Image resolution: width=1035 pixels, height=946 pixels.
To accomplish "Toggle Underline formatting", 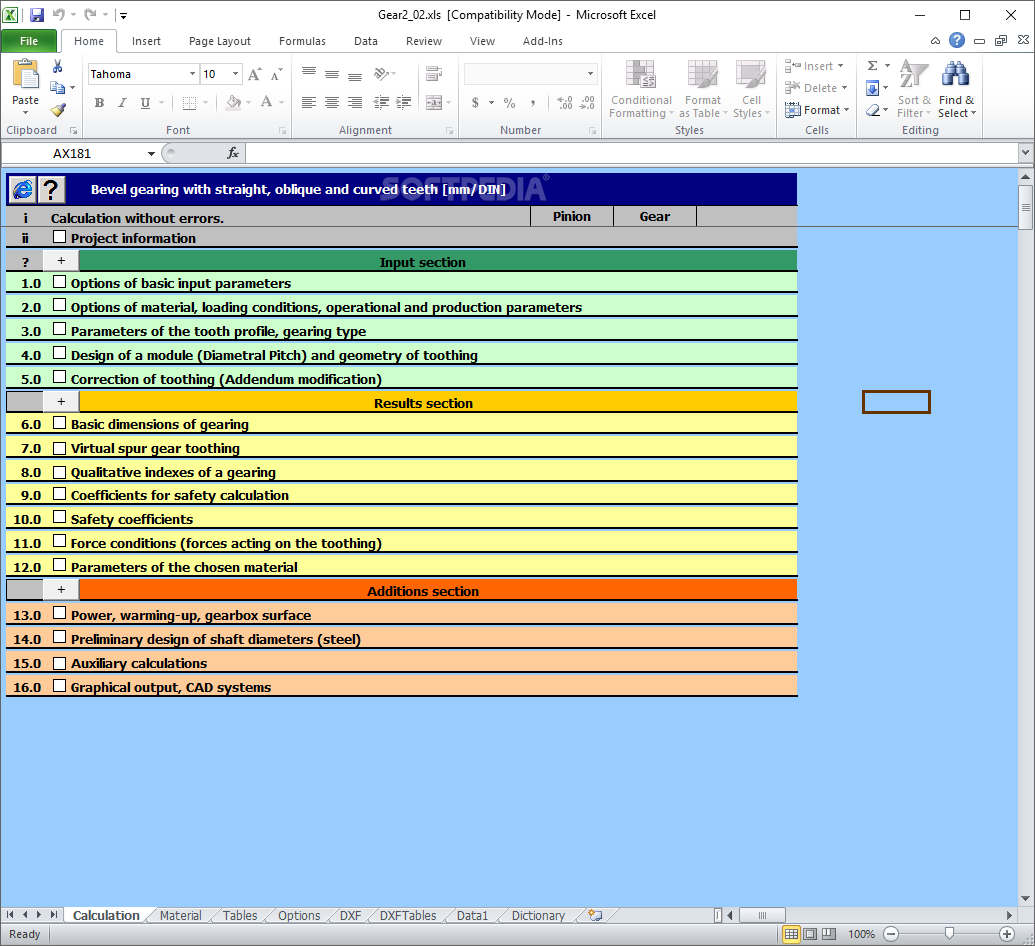I will click(x=145, y=102).
